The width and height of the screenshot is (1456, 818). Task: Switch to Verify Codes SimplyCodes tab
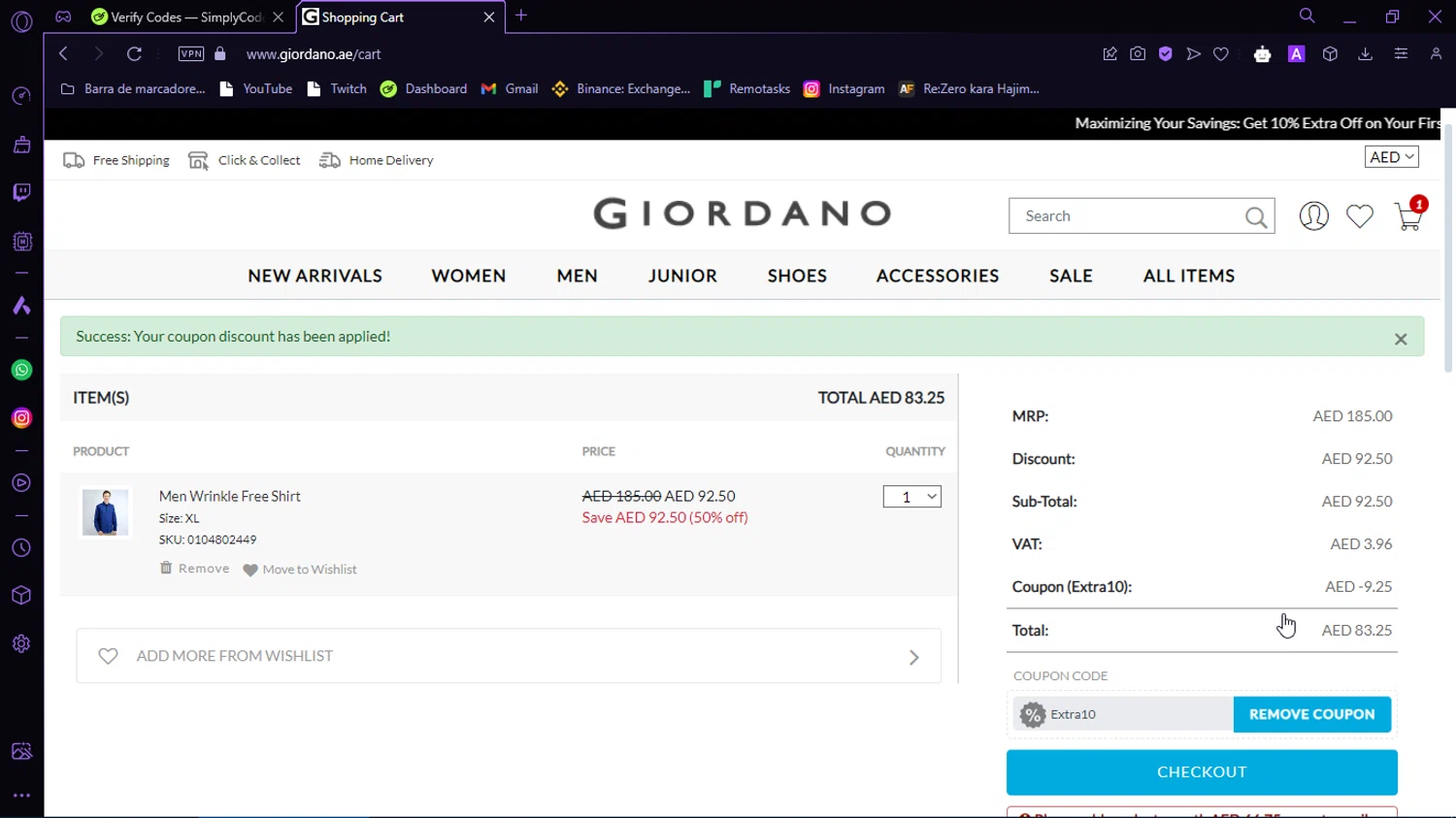(177, 16)
